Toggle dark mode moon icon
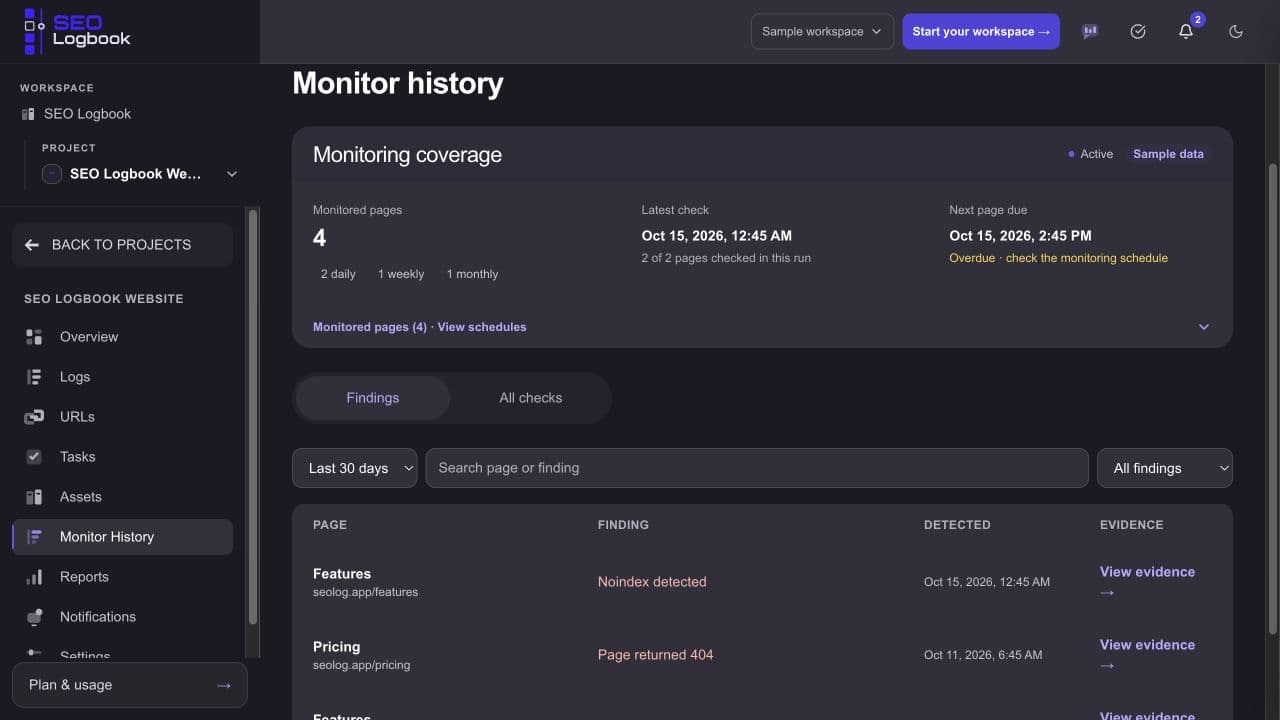The height and width of the screenshot is (720, 1280). pyautogui.click(x=1236, y=31)
